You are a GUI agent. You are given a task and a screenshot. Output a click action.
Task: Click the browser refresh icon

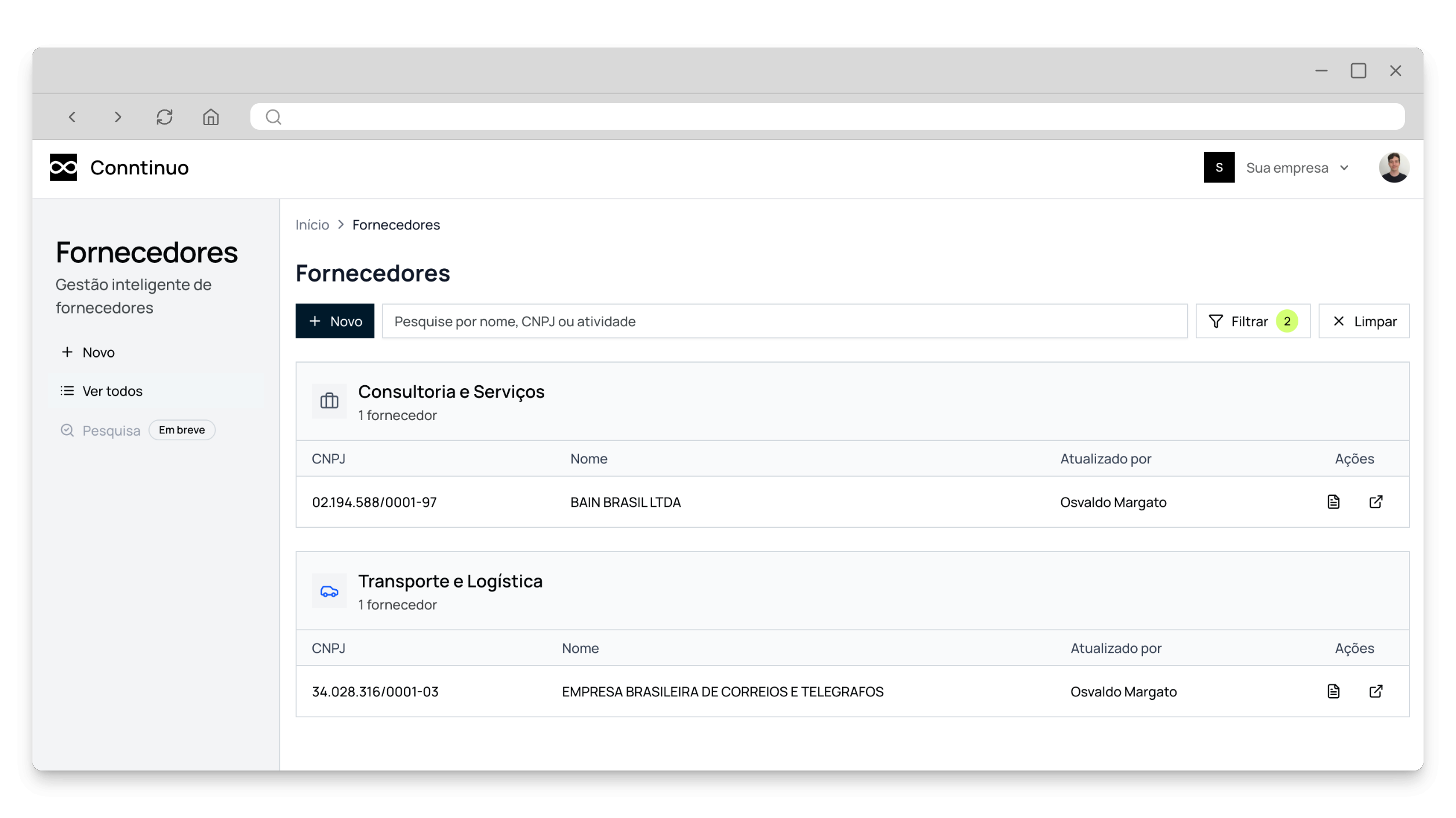click(165, 117)
